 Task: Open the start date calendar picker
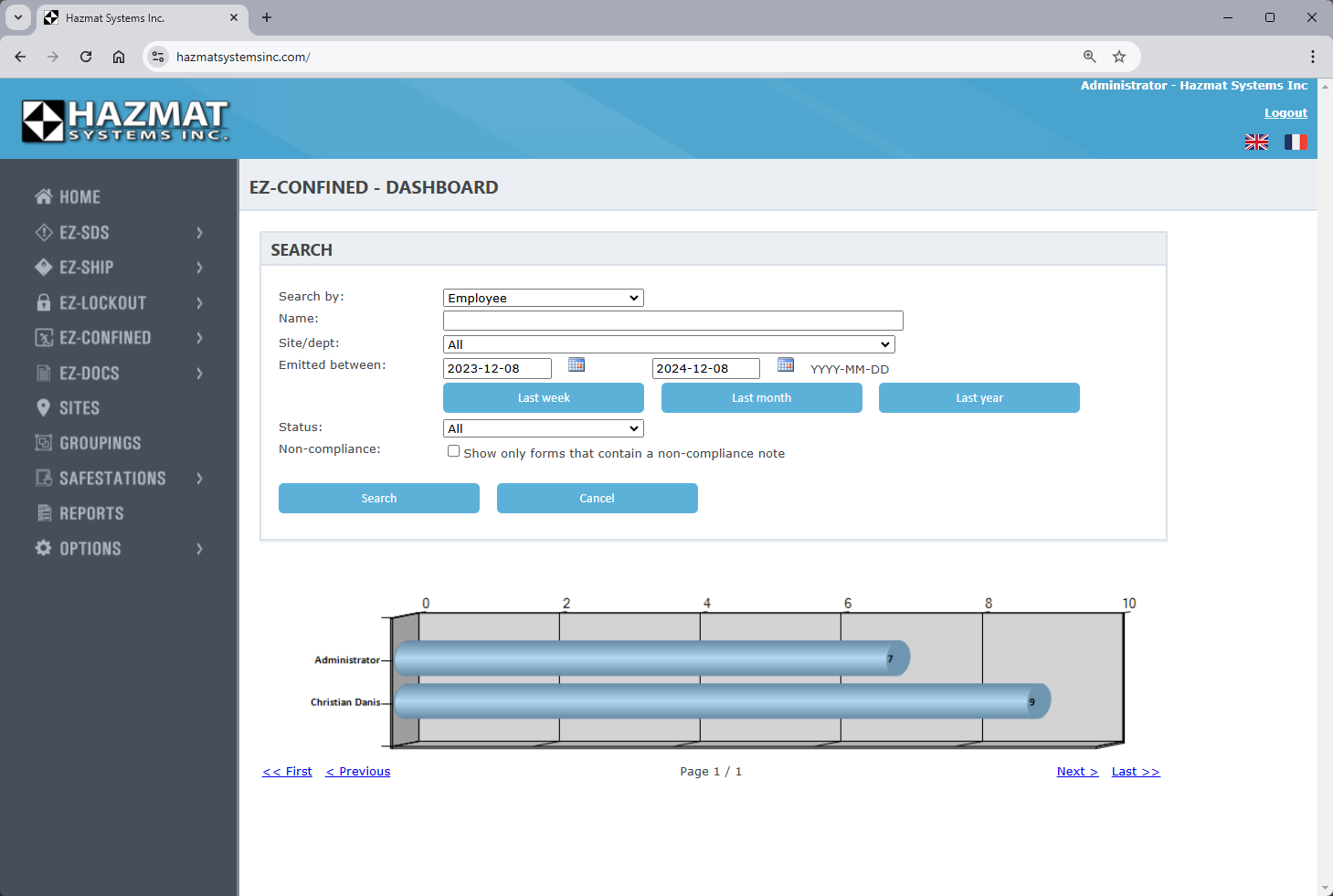[x=577, y=364]
